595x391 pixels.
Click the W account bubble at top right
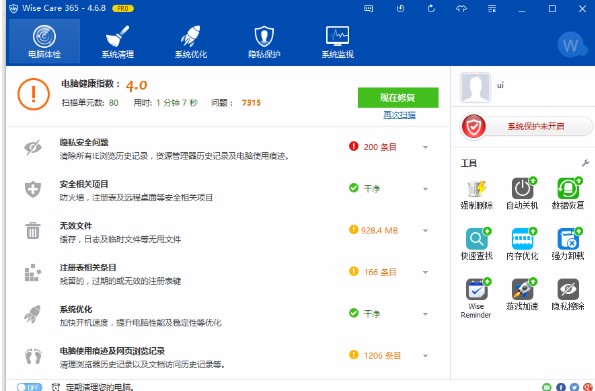tap(572, 45)
